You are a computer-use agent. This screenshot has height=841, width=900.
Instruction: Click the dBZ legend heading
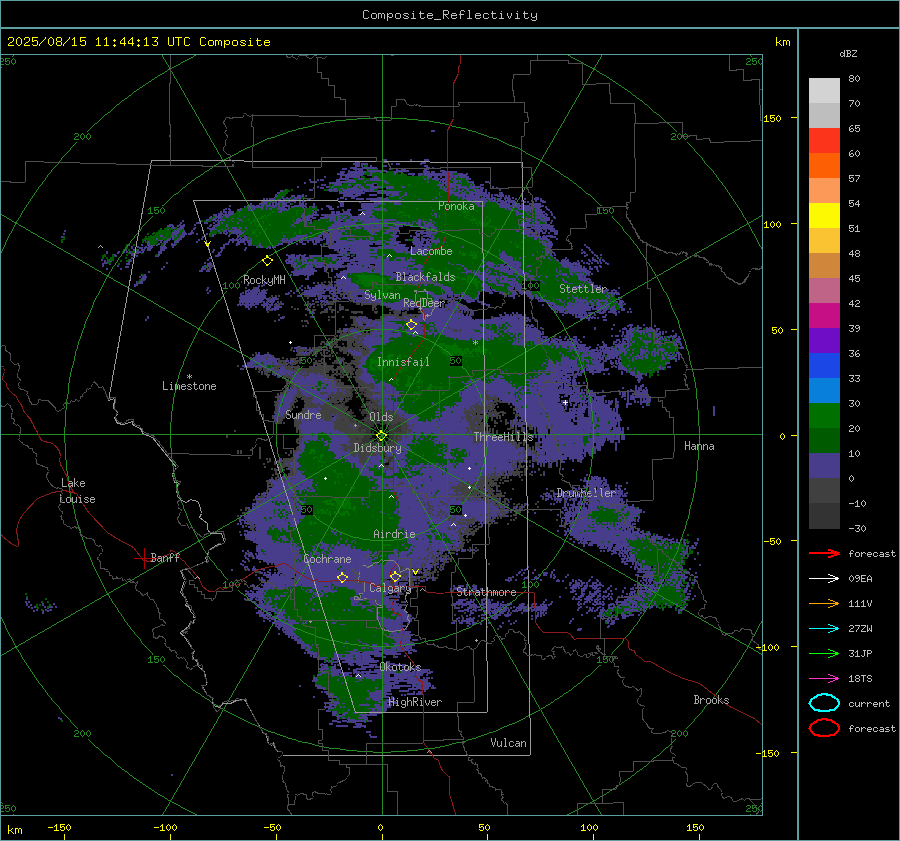coord(848,53)
